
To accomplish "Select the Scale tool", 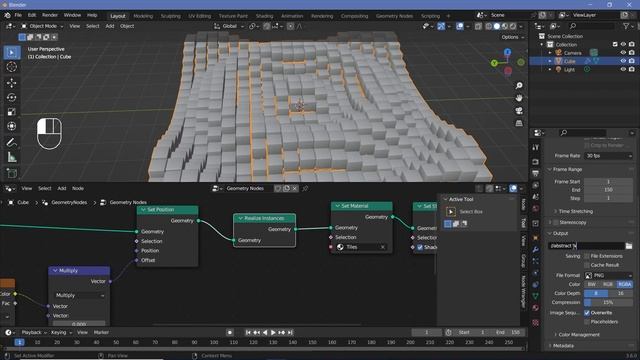I will [x=11, y=111].
